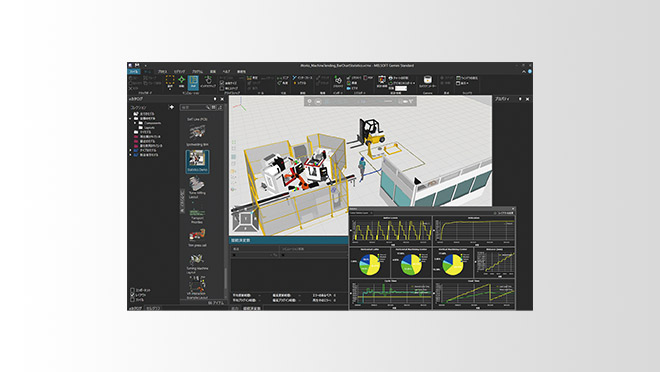Expand the Components folder in the collection tree
Image resolution: width=660 pixels, height=372 pixels.
136,123
